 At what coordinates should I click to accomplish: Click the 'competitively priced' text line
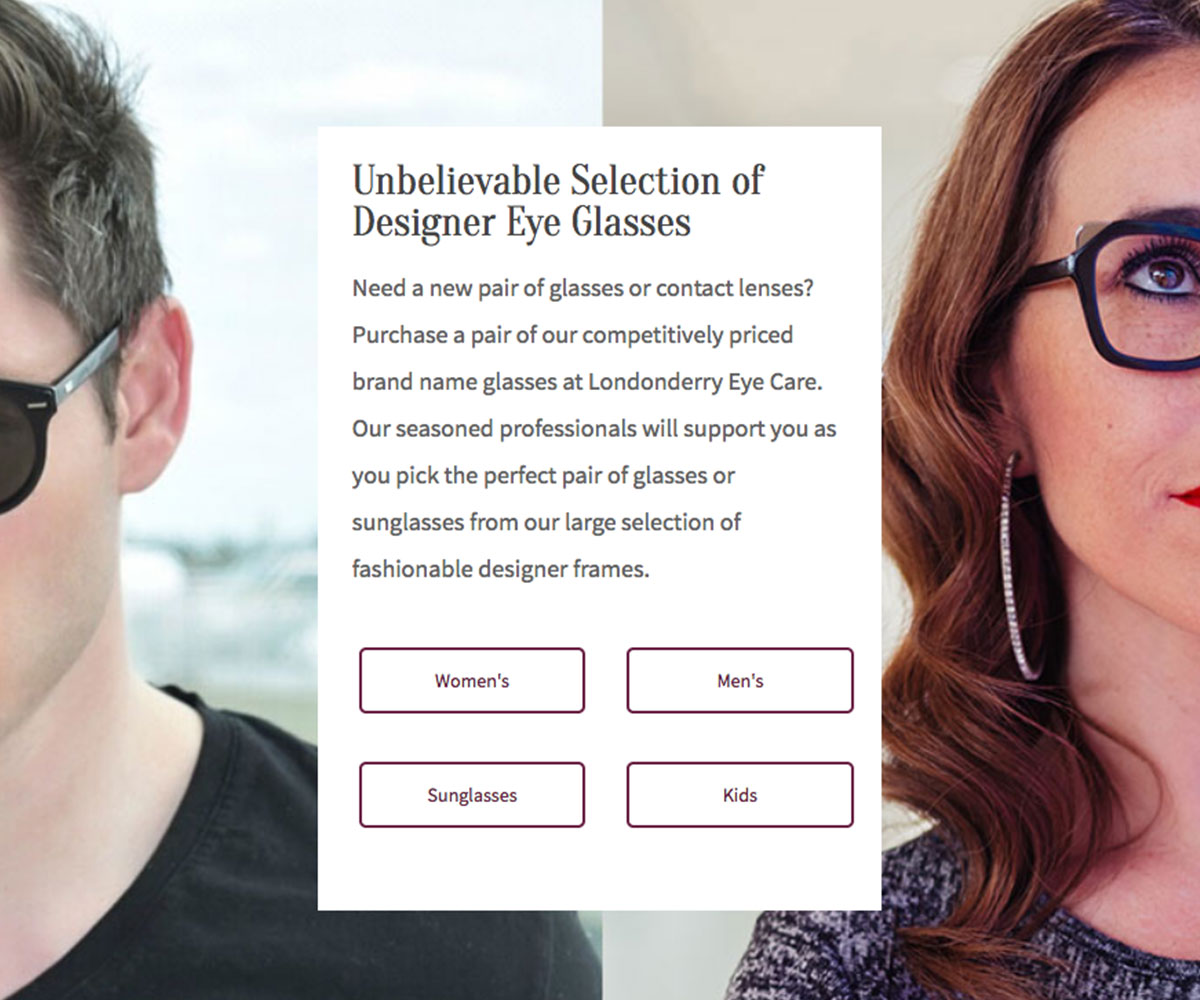click(x=687, y=335)
